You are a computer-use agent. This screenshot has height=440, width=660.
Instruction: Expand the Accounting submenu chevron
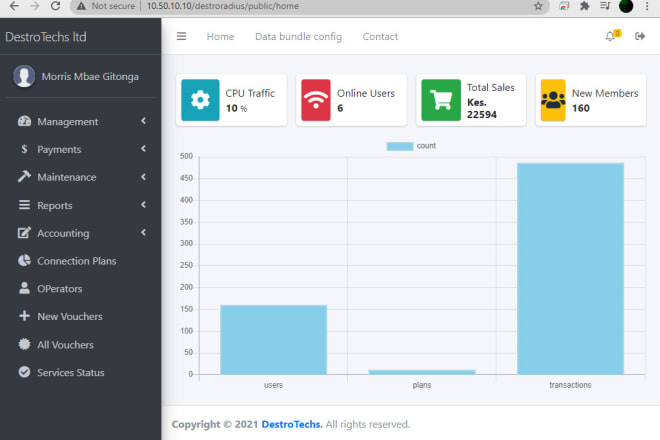144,232
